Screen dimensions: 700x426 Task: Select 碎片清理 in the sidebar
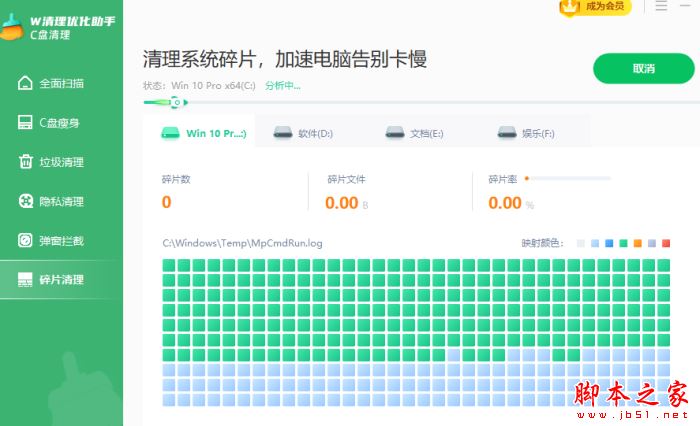tap(61, 280)
